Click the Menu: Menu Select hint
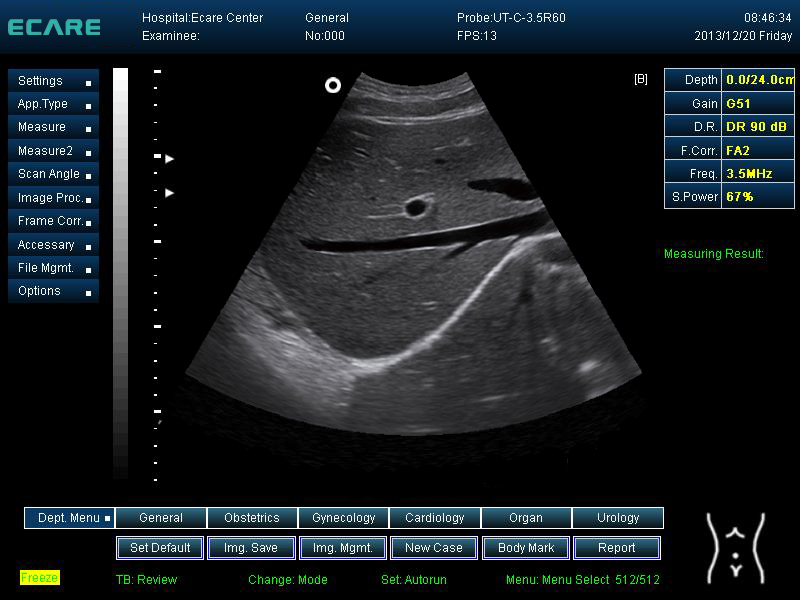The image size is (800, 600). click(558, 580)
